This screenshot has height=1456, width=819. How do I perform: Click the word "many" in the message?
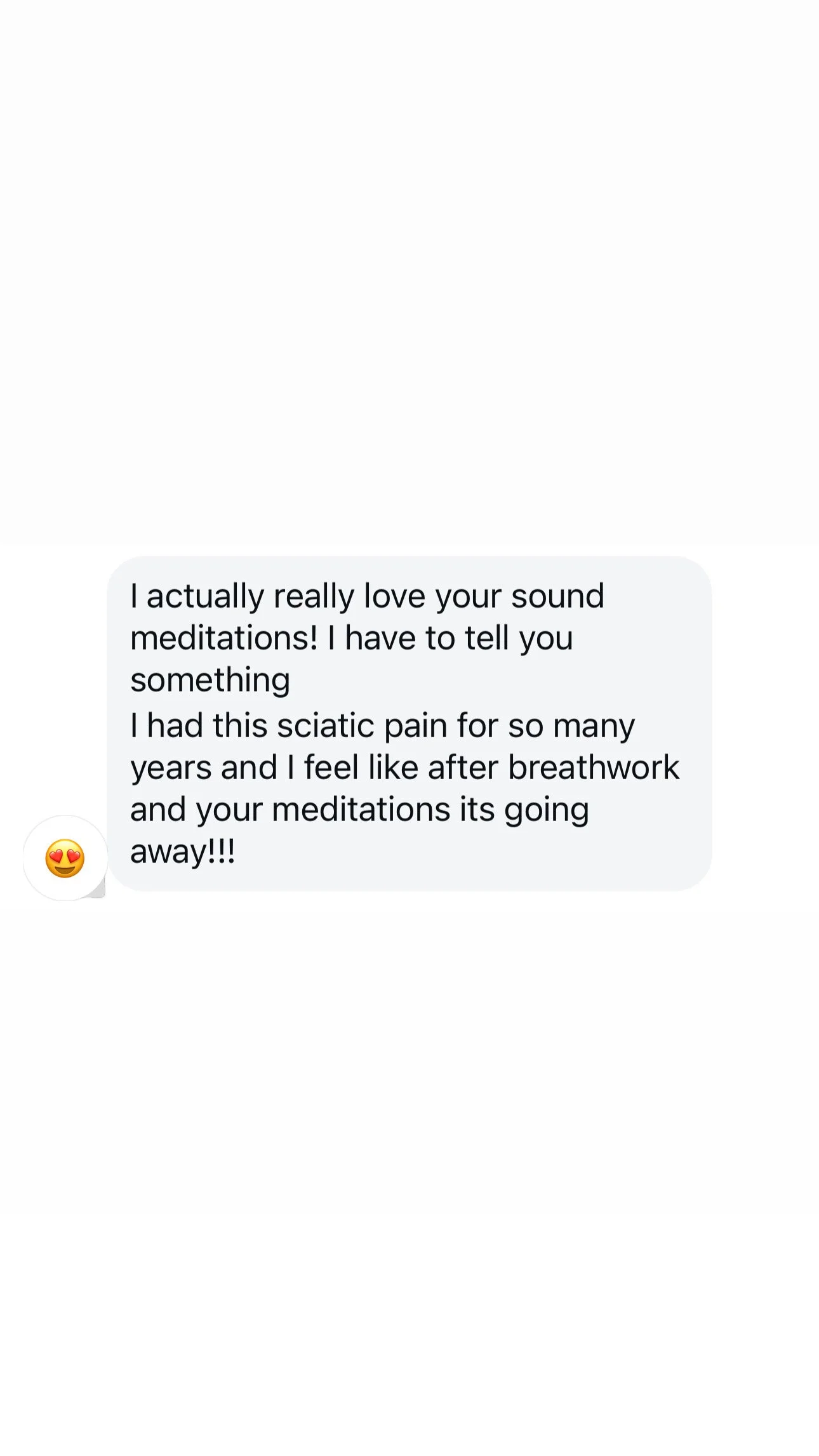[594, 727]
